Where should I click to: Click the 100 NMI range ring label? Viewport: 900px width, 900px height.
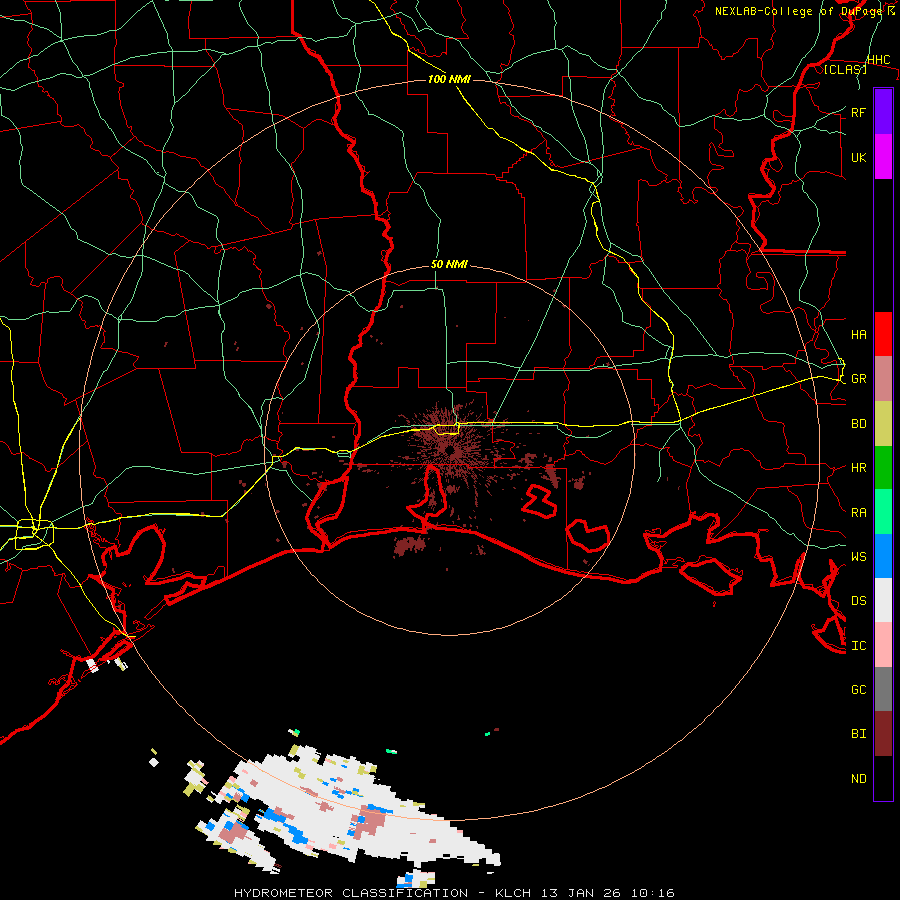coord(449,79)
